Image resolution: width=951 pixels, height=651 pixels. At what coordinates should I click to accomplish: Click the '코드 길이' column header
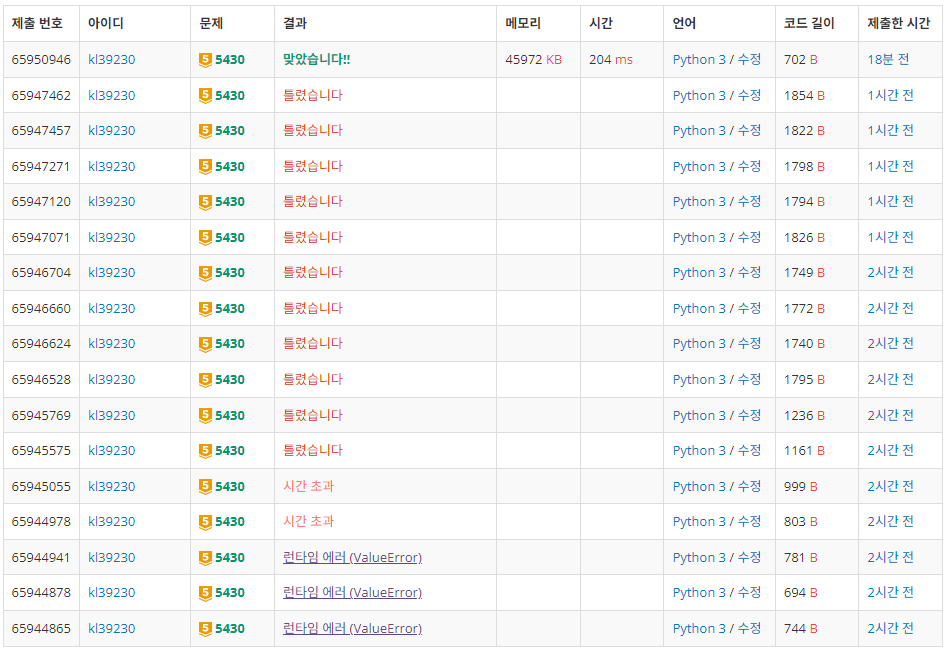(809, 23)
